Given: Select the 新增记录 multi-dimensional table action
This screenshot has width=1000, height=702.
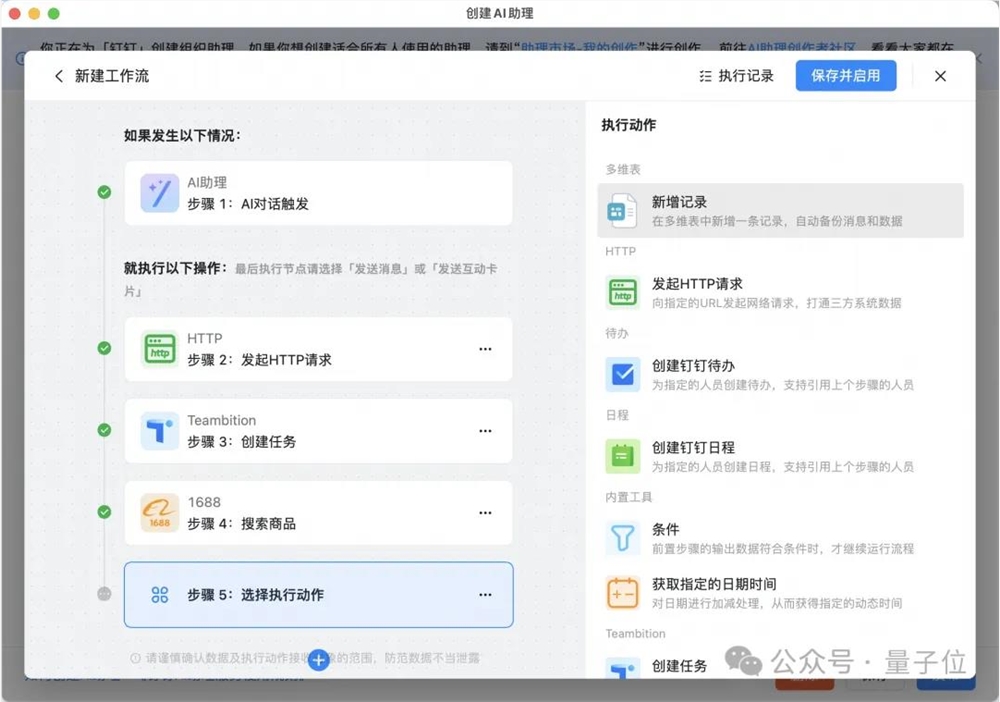Looking at the screenshot, I should pyautogui.click(x=621, y=210).
